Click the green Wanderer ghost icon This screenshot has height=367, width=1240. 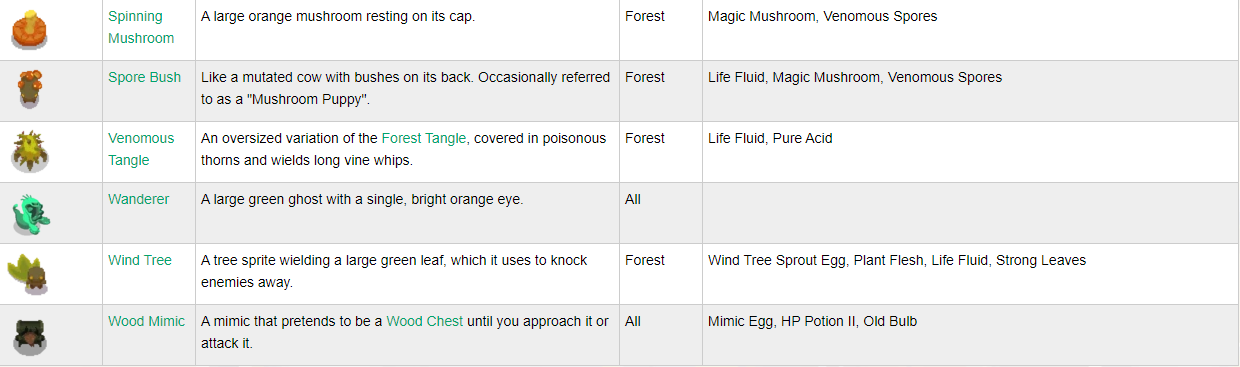30,212
